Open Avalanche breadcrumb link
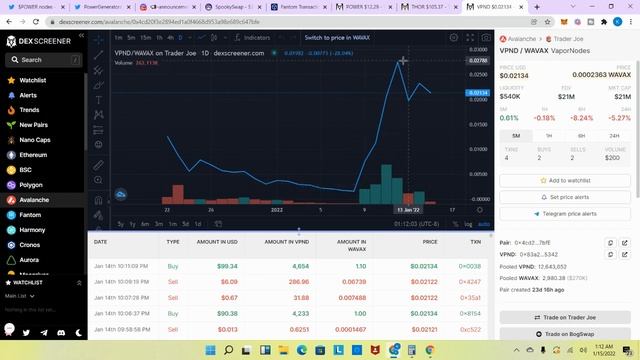640x360 pixels. pyautogui.click(x=518, y=39)
